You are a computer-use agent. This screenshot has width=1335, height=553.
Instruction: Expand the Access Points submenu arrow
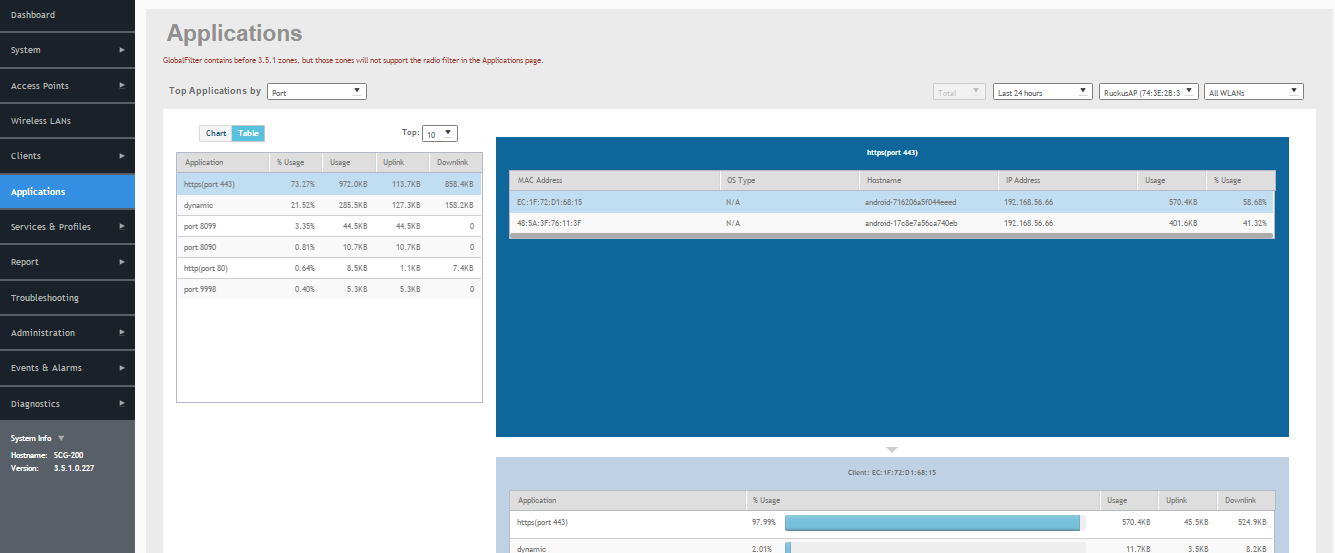point(122,85)
